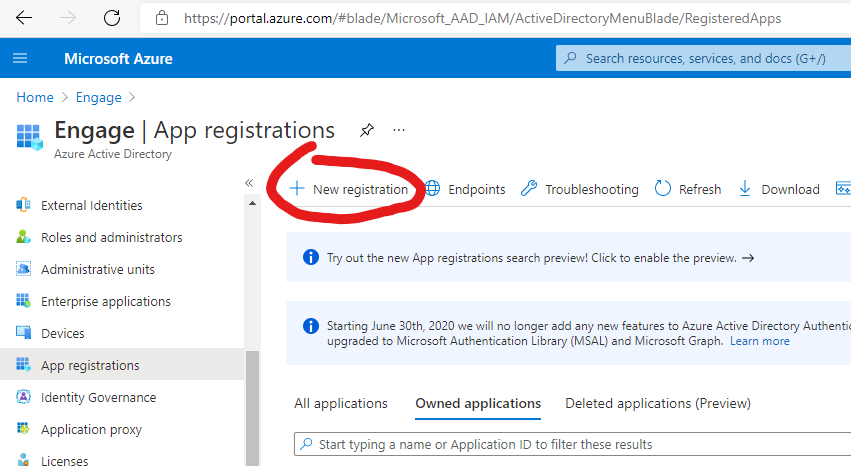Reload the page with browser refresh icon
The height and width of the screenshot is (466, 851).
coord(112,18)
